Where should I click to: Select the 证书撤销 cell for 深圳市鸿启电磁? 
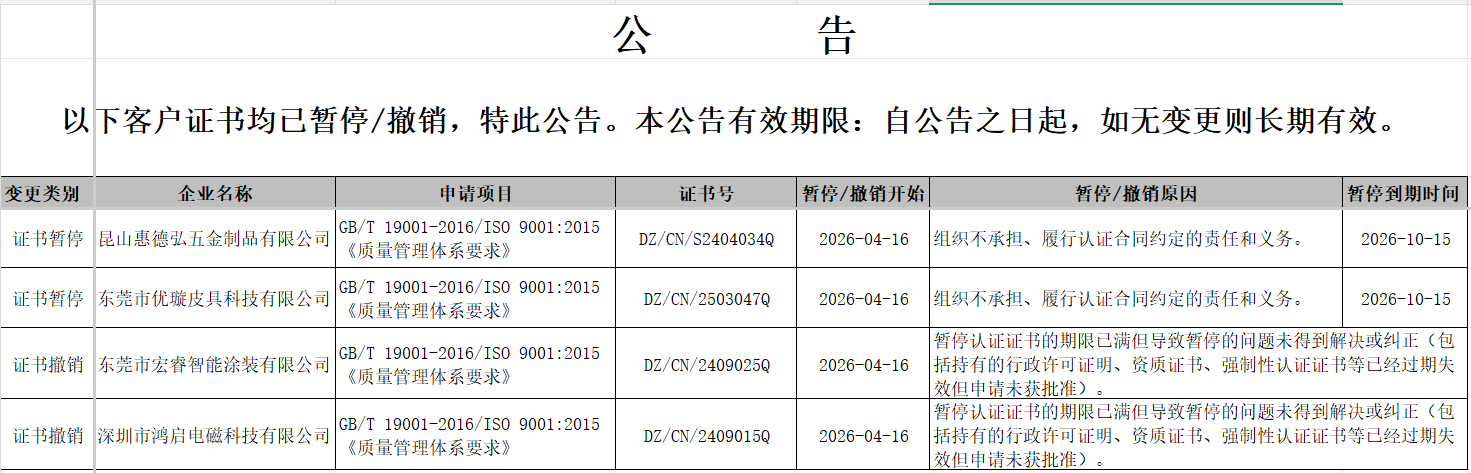[x=47, y=436]
